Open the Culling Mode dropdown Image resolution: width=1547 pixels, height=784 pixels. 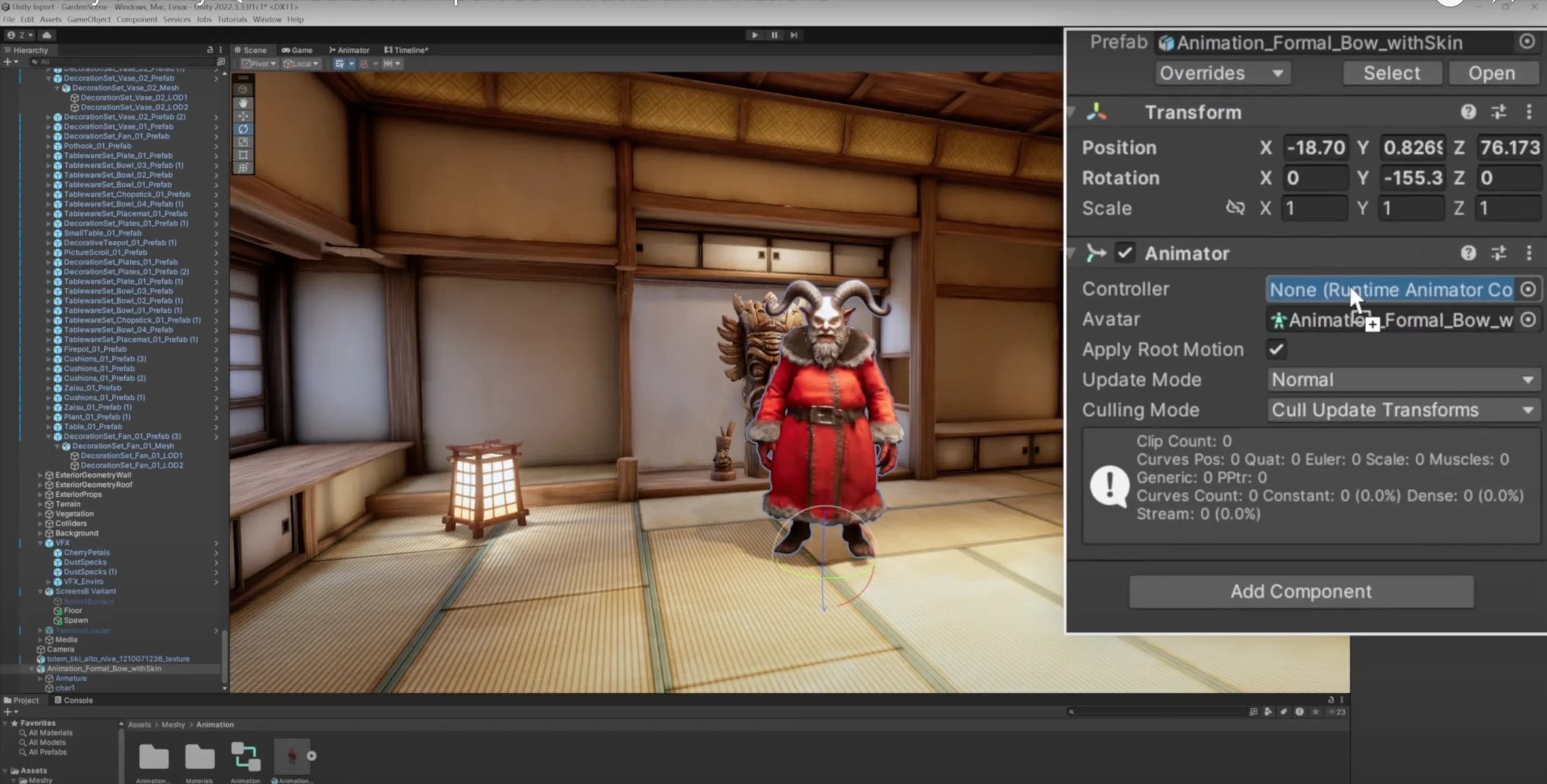pyautogui.click(x=1402, y=409)
